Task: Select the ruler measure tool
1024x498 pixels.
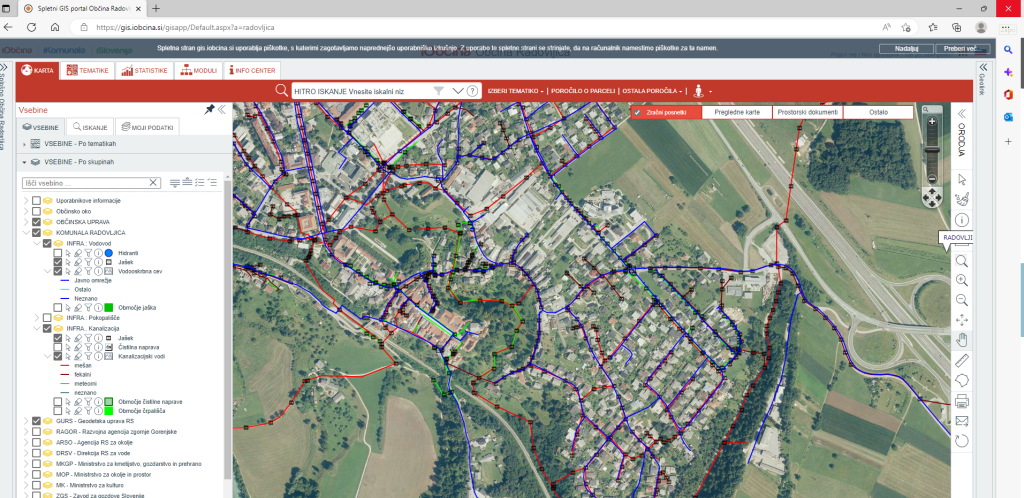Action: [x=962, y=360]
